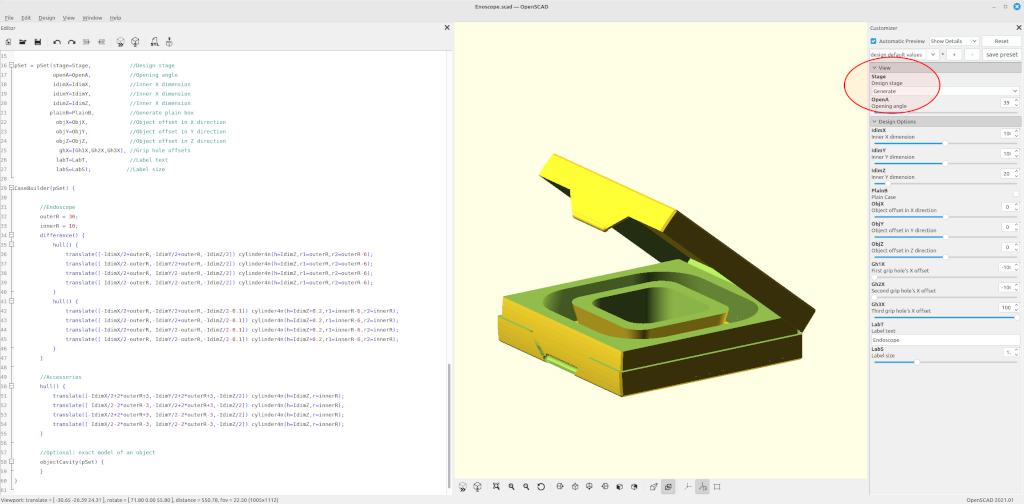The image size is (1024, 504).
Task: Open the Stage Generate dropdown
Action: pos(945,91)
